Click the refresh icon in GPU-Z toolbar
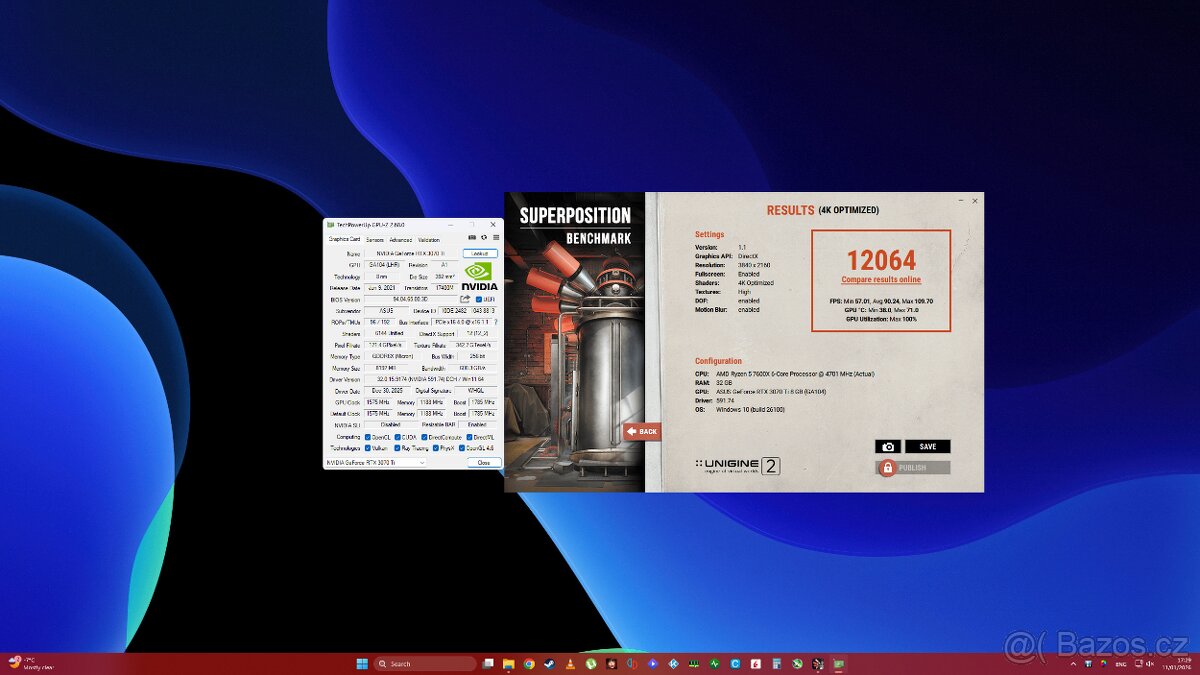This screenshot has height=675, width=1200. coord(484,237)
